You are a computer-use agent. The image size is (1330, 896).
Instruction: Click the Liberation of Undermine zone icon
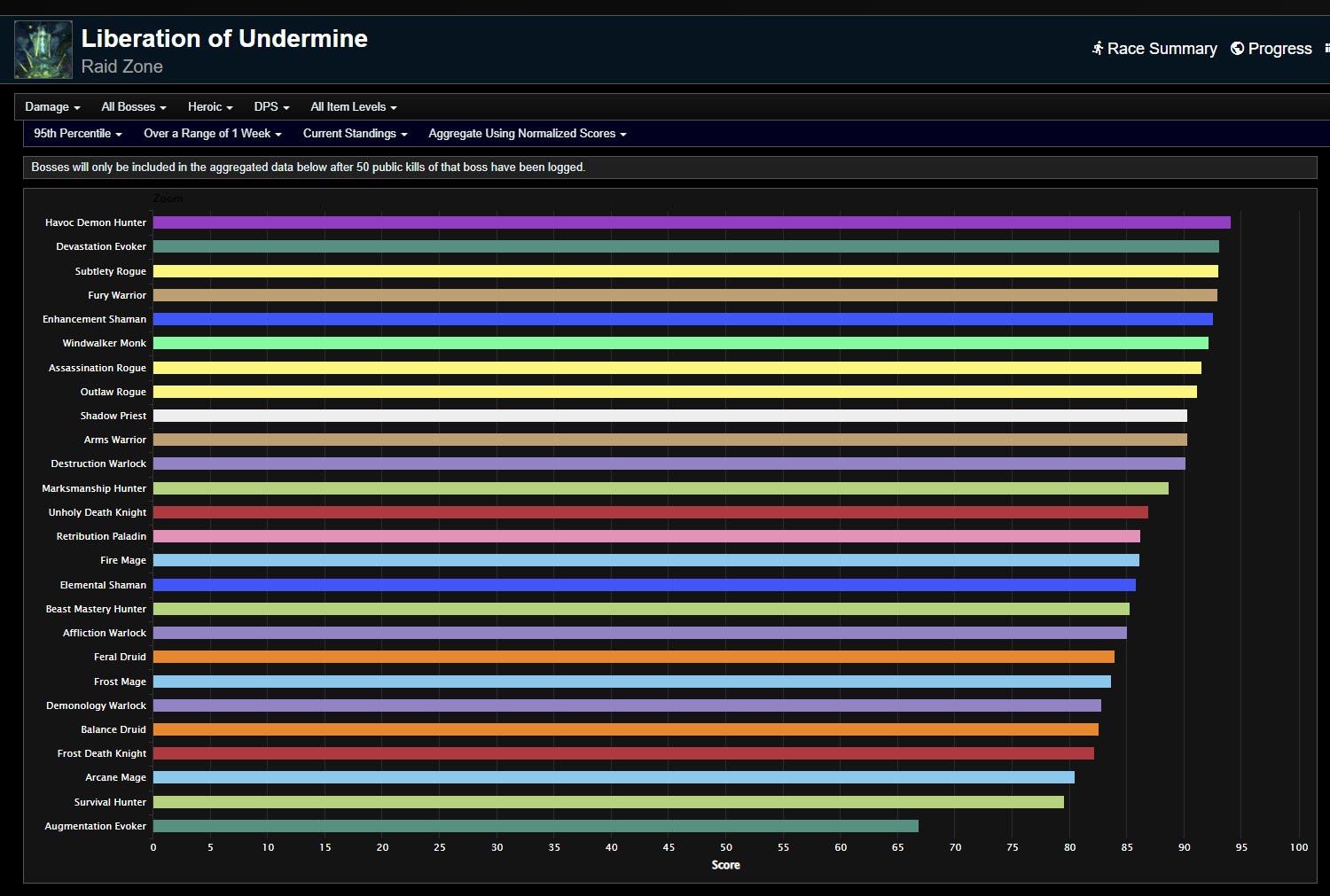click(x=43, y=49)
